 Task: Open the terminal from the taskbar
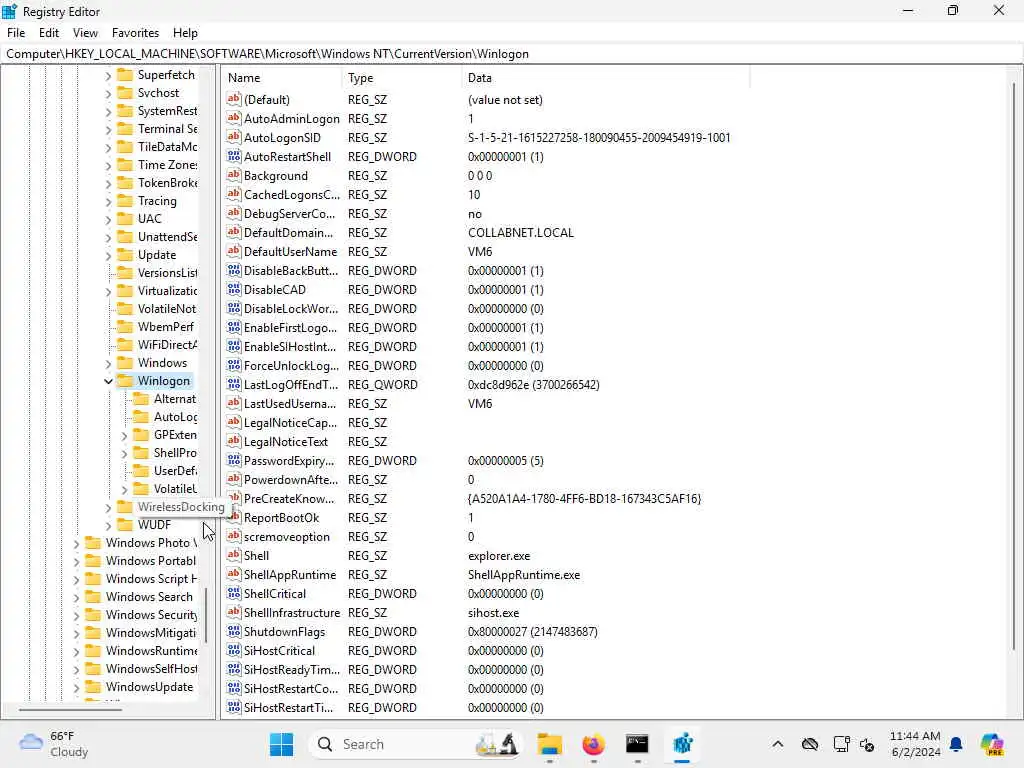pyautogui.click(x=637, y=744)
